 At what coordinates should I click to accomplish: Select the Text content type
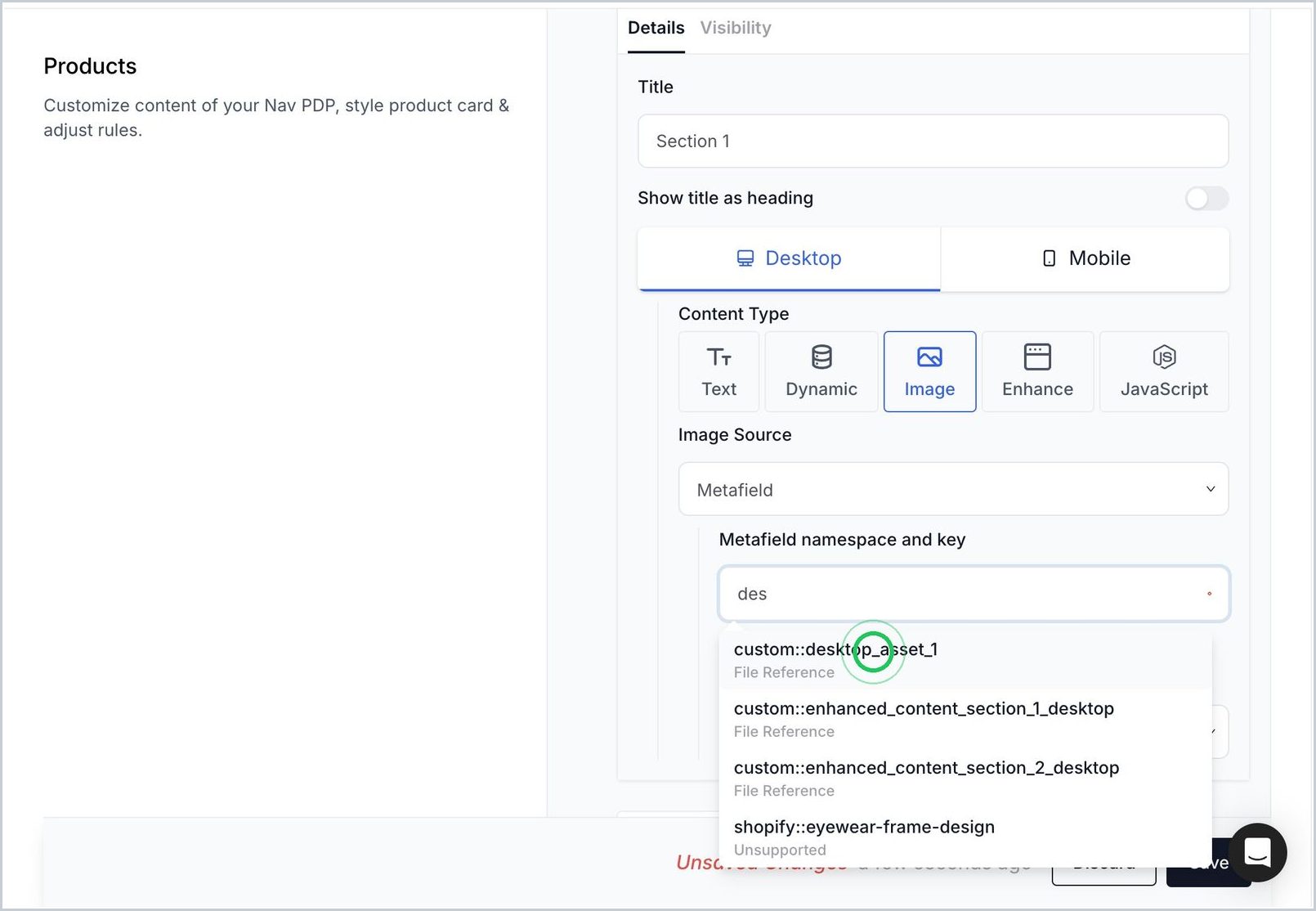pyautogui.click(x=718, y=371)
